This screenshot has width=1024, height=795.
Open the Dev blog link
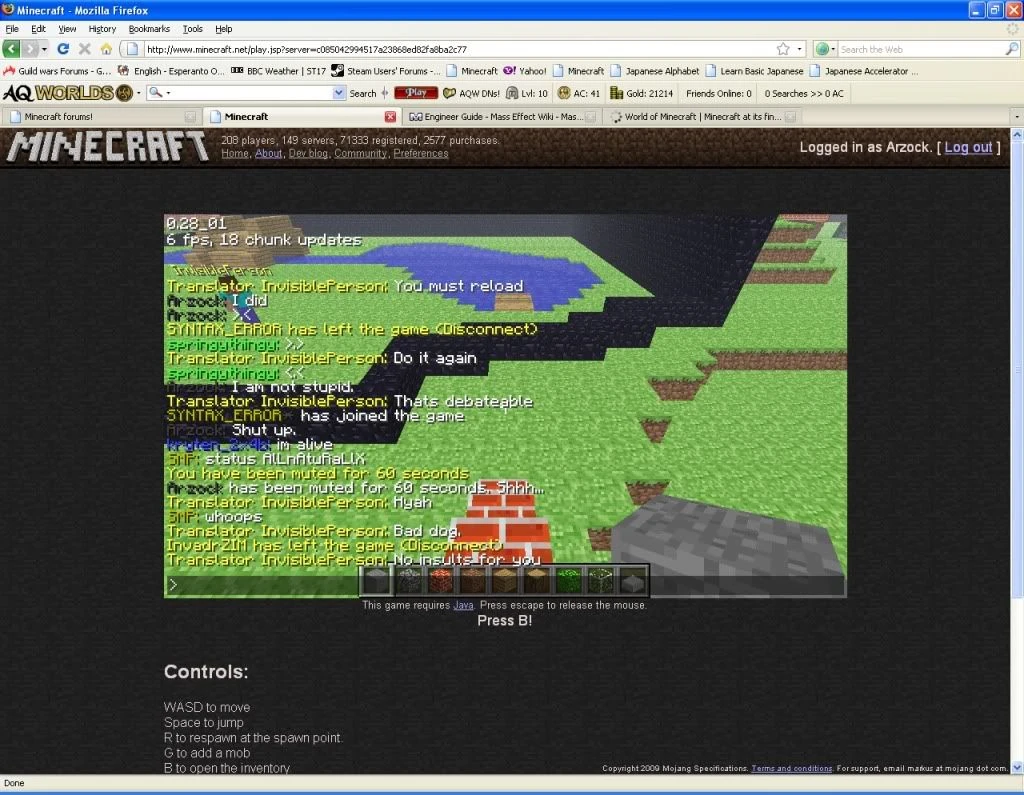pyautogui.click(x=308, y=154)
